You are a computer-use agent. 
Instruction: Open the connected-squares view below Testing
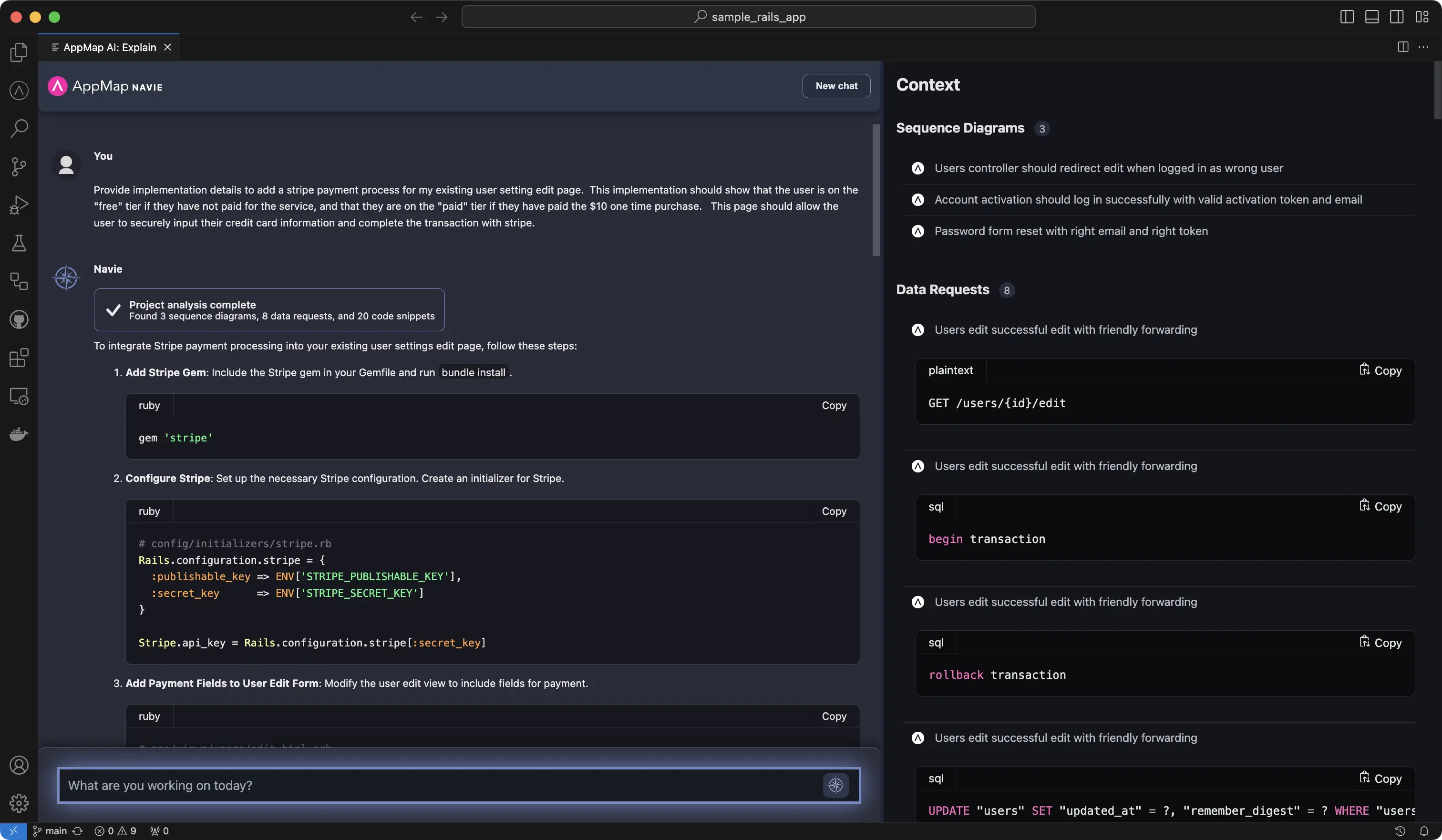[x=19, y=281]
